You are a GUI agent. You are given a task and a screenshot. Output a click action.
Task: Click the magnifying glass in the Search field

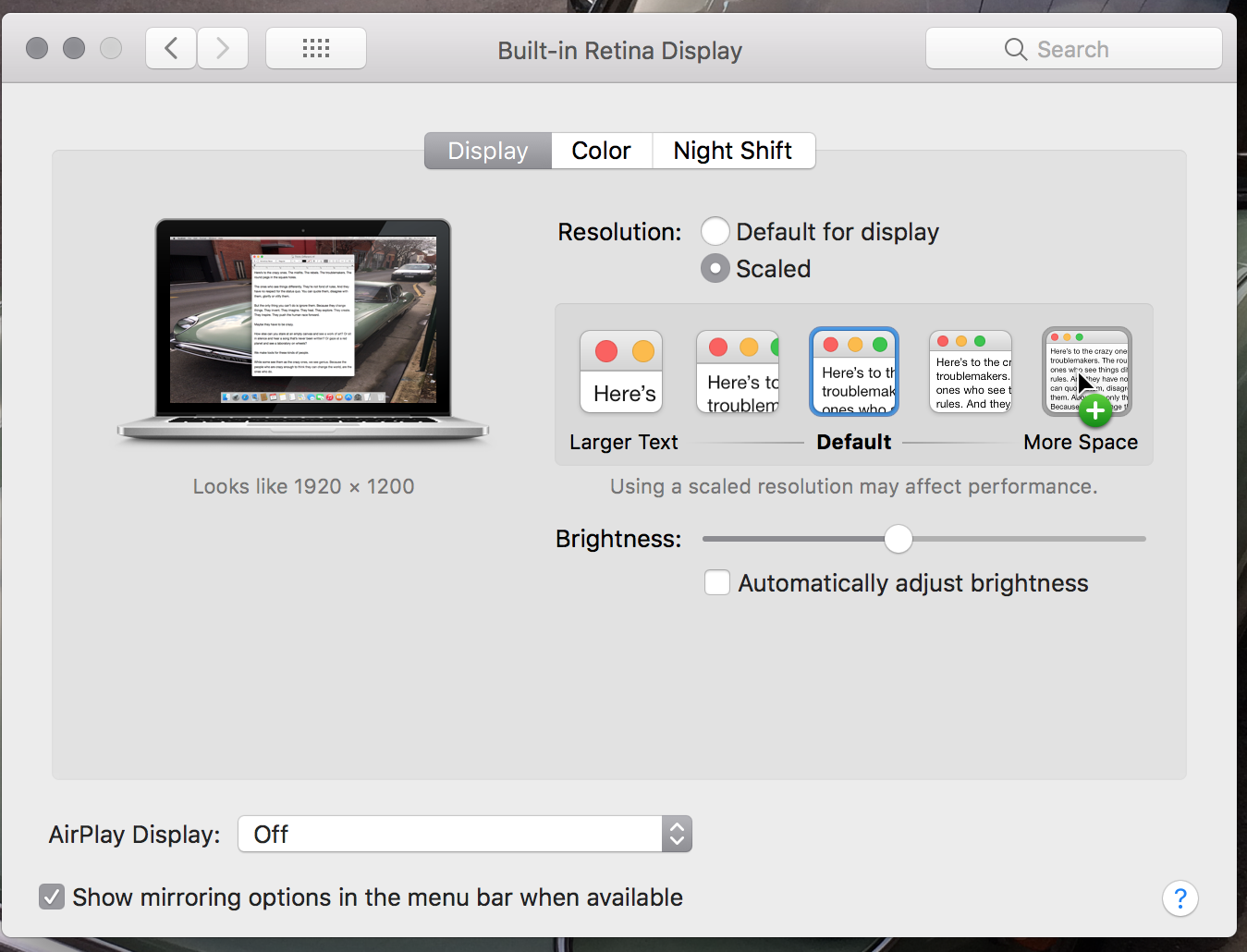coord(1015,48)
